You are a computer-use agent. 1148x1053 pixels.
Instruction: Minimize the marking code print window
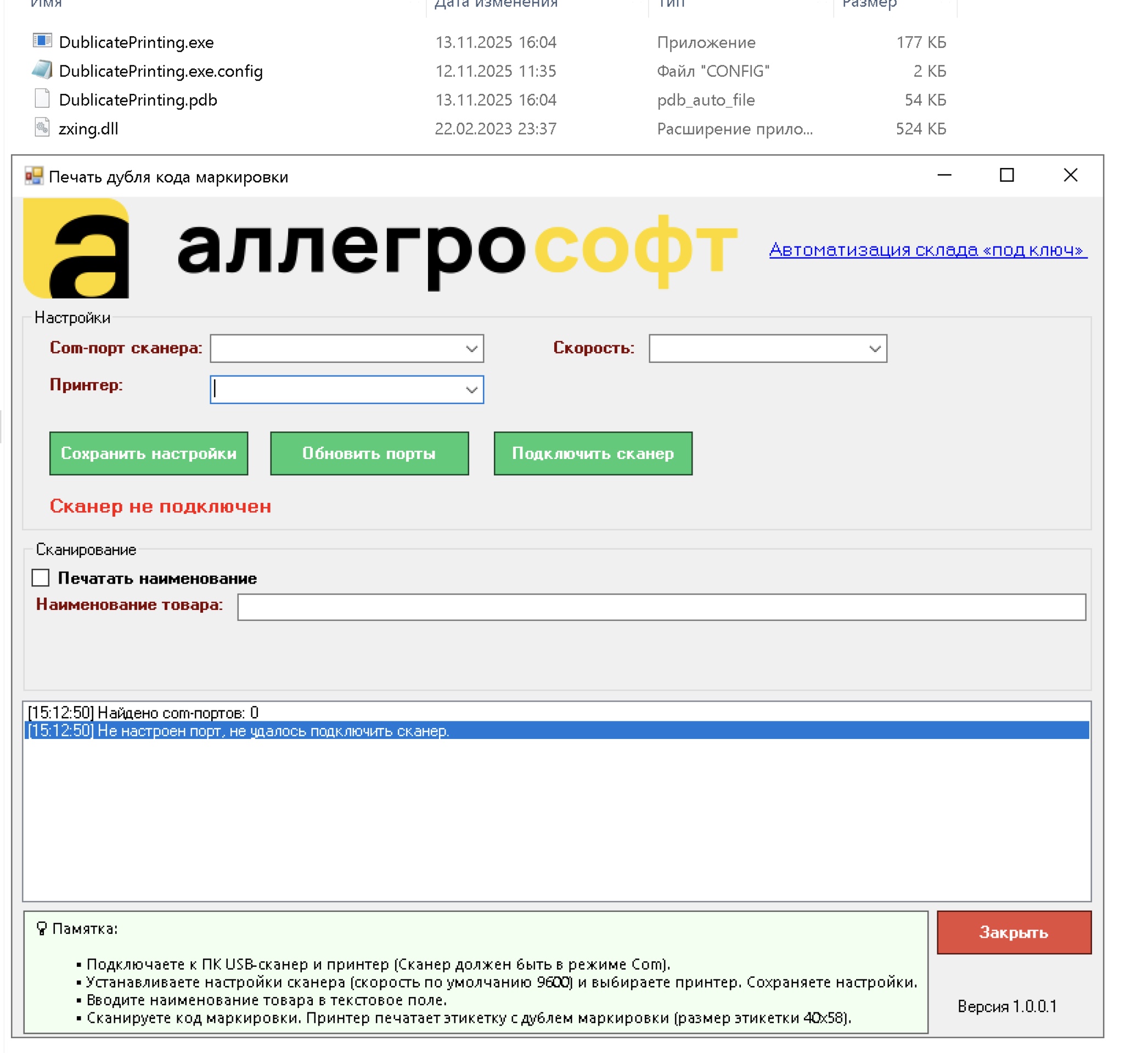tap(945, 176)
